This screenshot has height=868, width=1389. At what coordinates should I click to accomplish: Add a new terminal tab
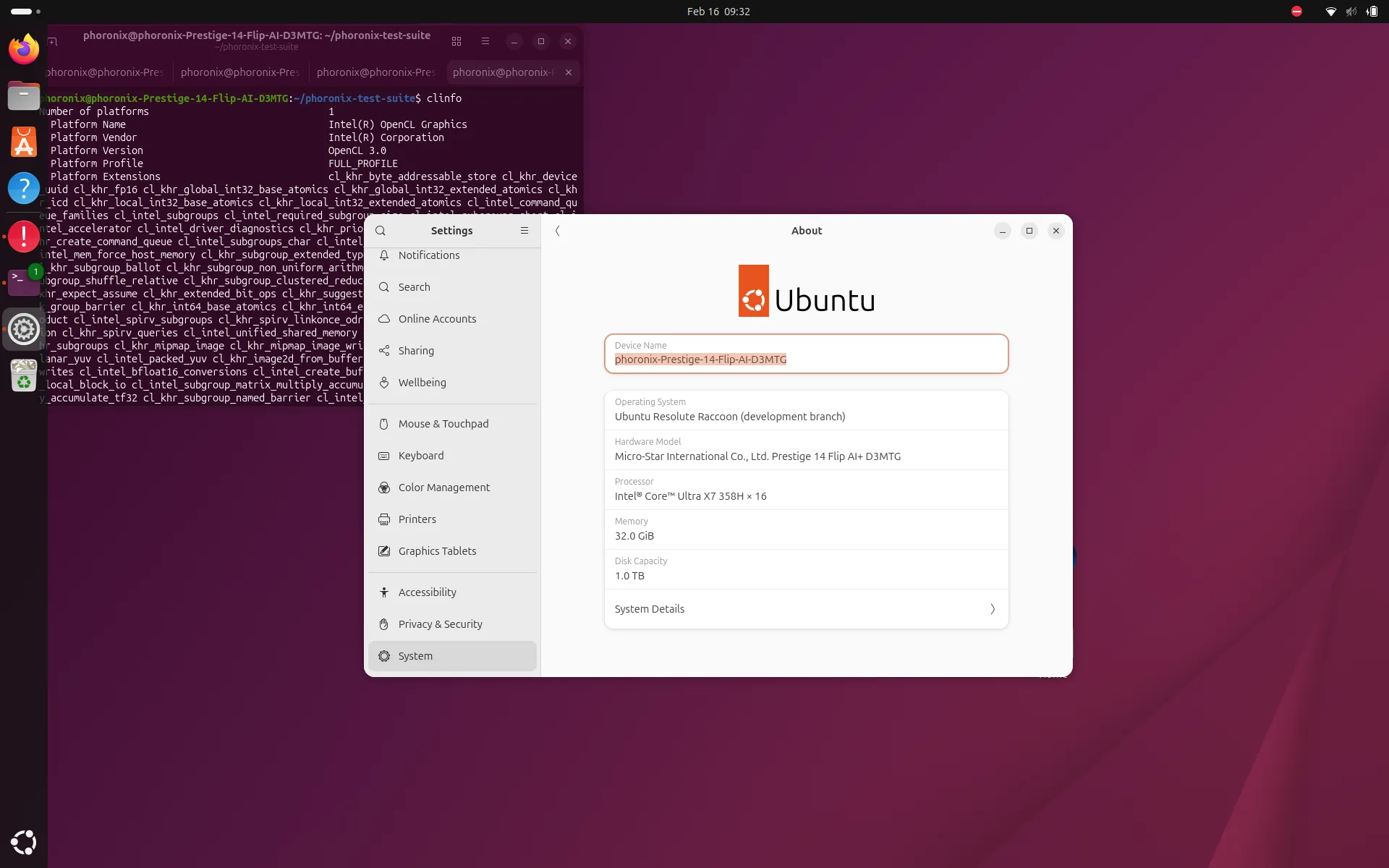[52, 41]
